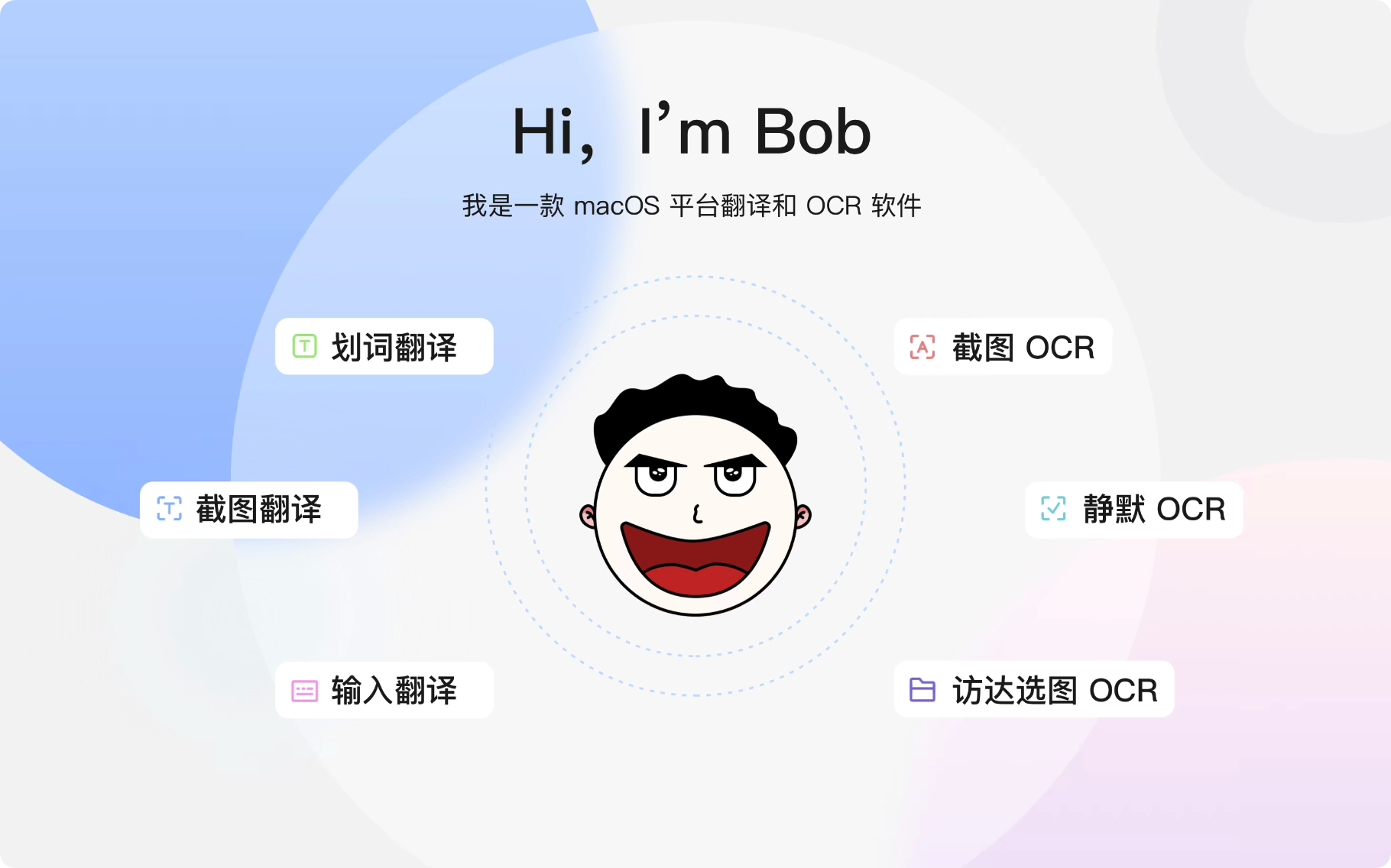
Task: Choose the 静默 OCR feature label
Action: [x=1154, y=509]
